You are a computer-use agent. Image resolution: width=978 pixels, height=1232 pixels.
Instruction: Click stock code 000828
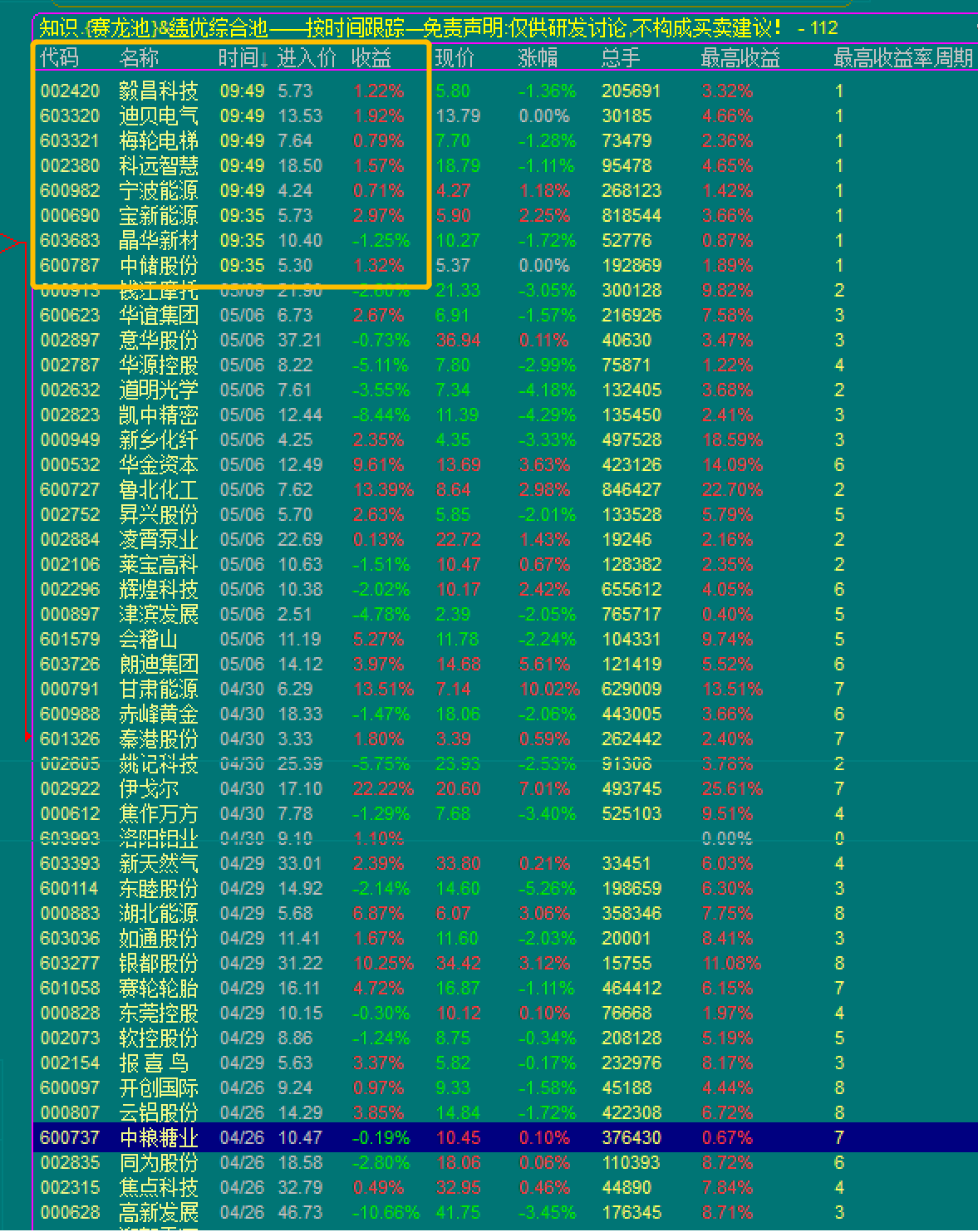[x=70, y=1014]
